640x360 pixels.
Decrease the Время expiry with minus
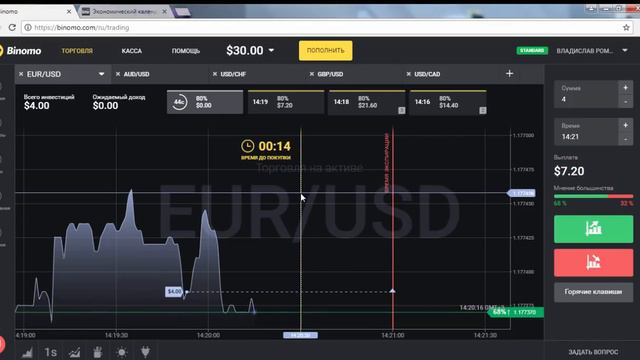point(625,139)
